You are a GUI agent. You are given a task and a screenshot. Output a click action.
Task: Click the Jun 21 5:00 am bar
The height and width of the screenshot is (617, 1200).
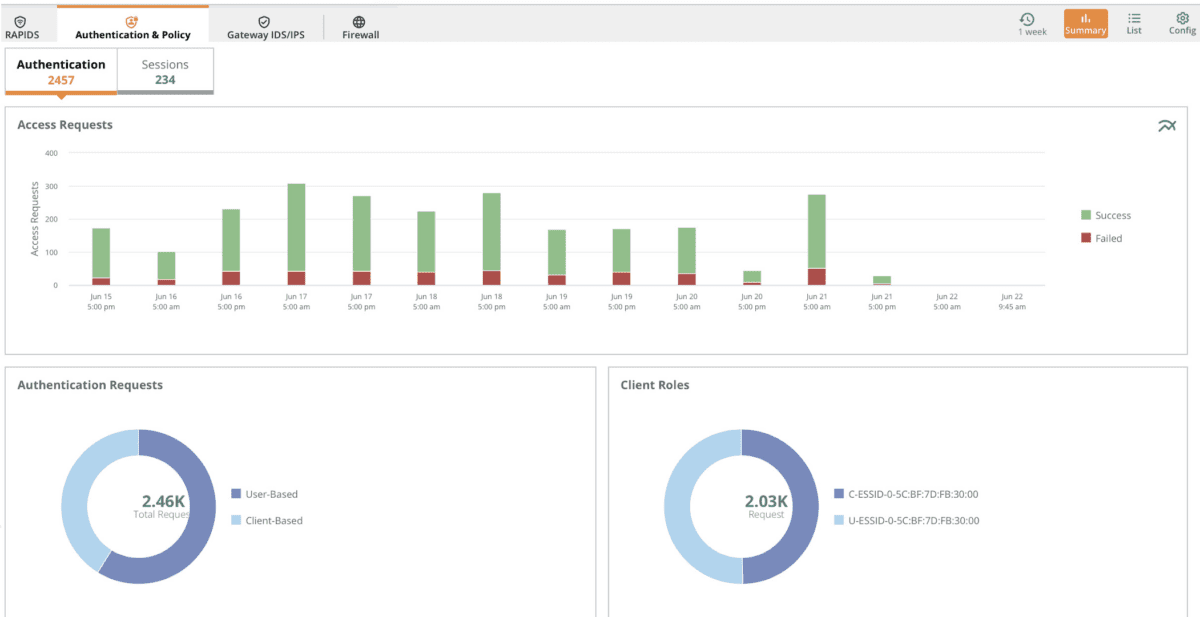(x=817, y=232)
